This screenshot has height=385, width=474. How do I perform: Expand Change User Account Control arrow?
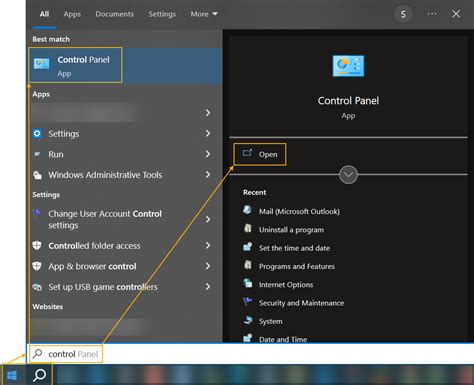[208, 219]
